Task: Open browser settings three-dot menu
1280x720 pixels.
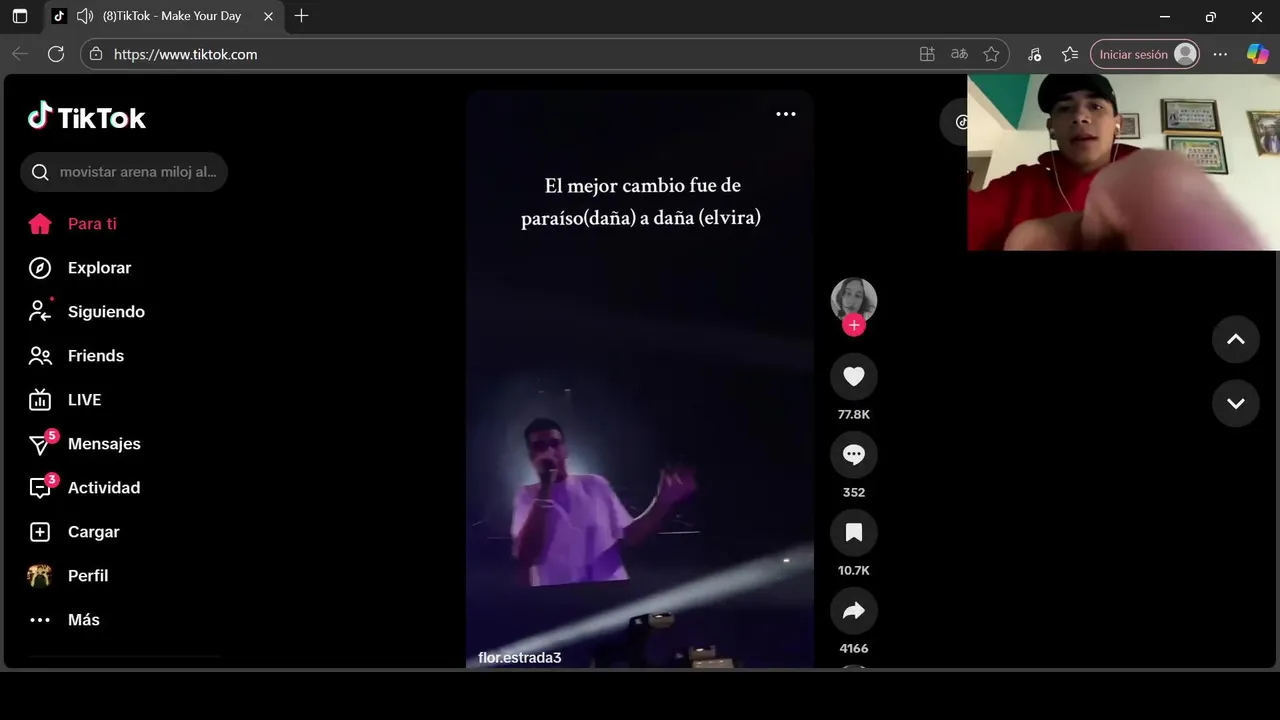Action: coord(1220,54)
